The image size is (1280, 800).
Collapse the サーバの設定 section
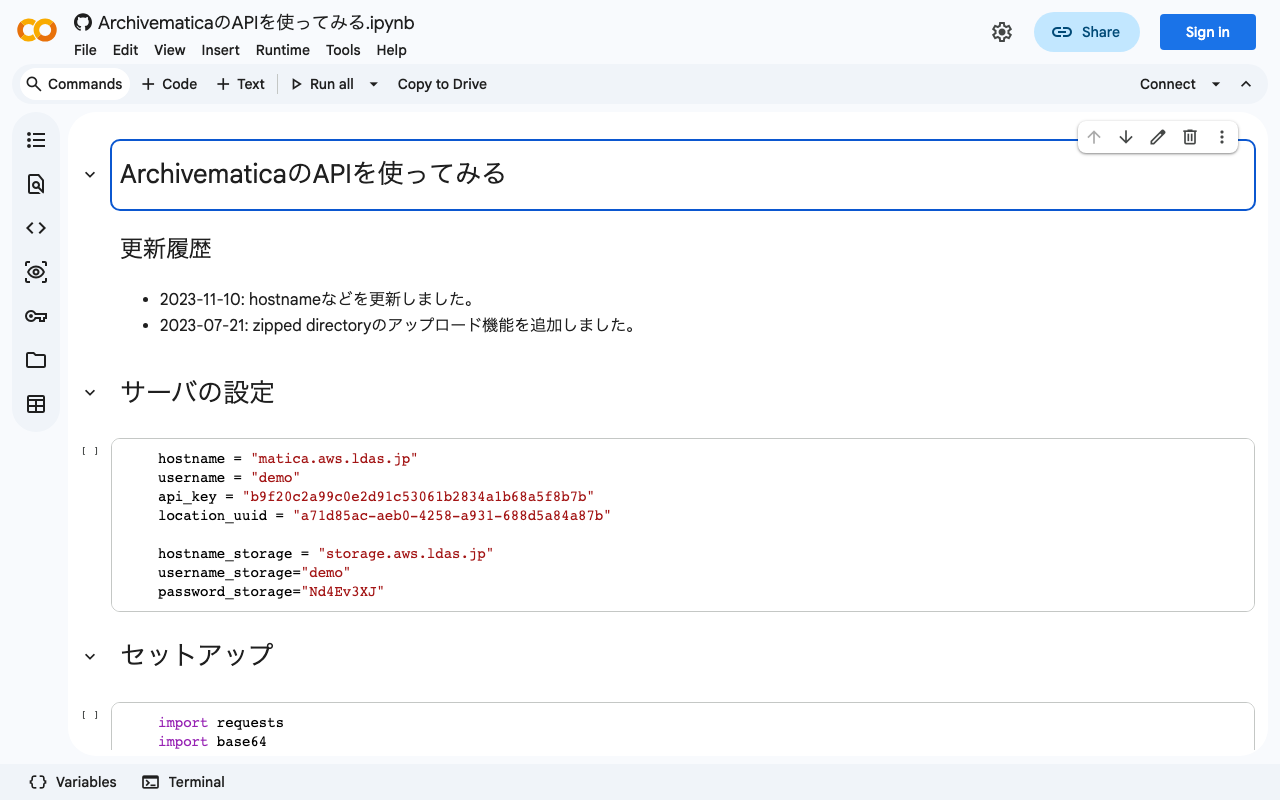click(89, 392)
